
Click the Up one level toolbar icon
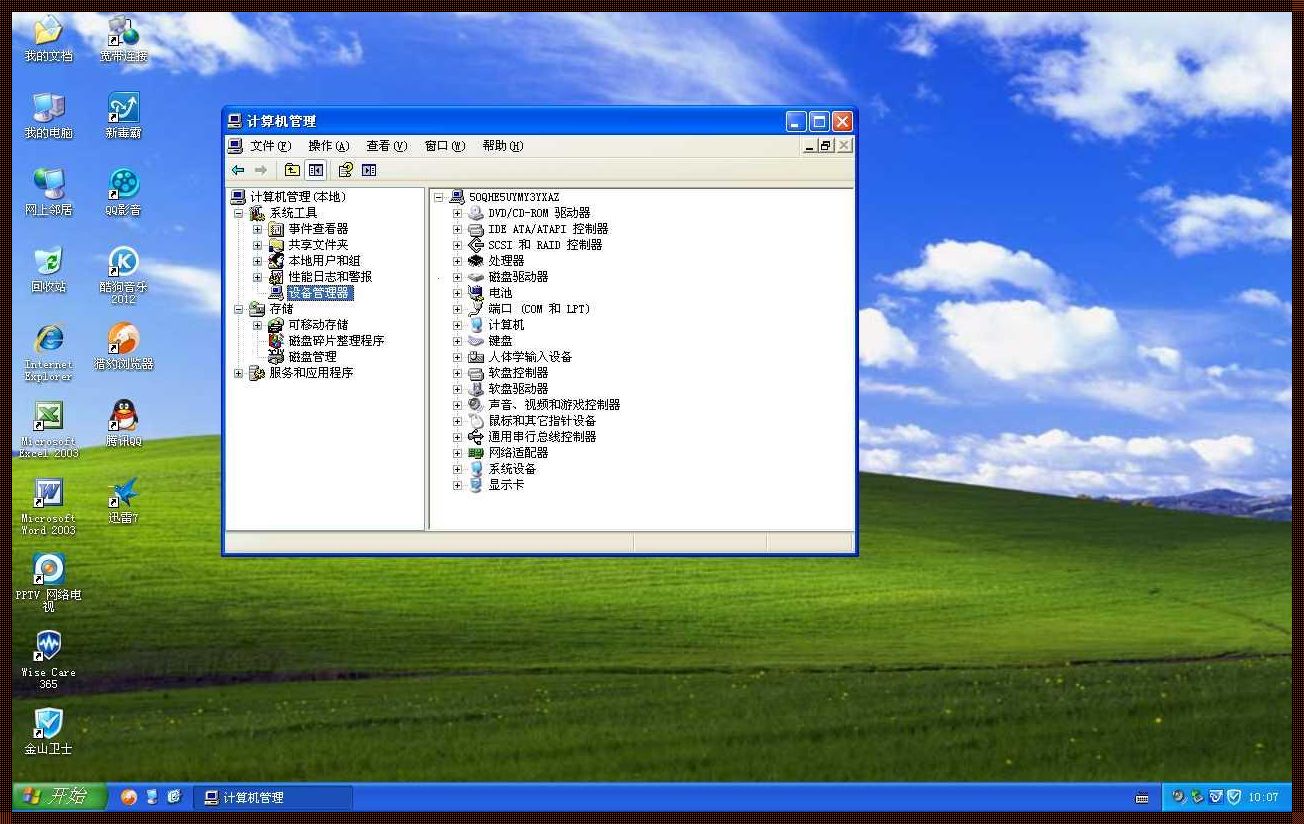(x=292, y=170)
